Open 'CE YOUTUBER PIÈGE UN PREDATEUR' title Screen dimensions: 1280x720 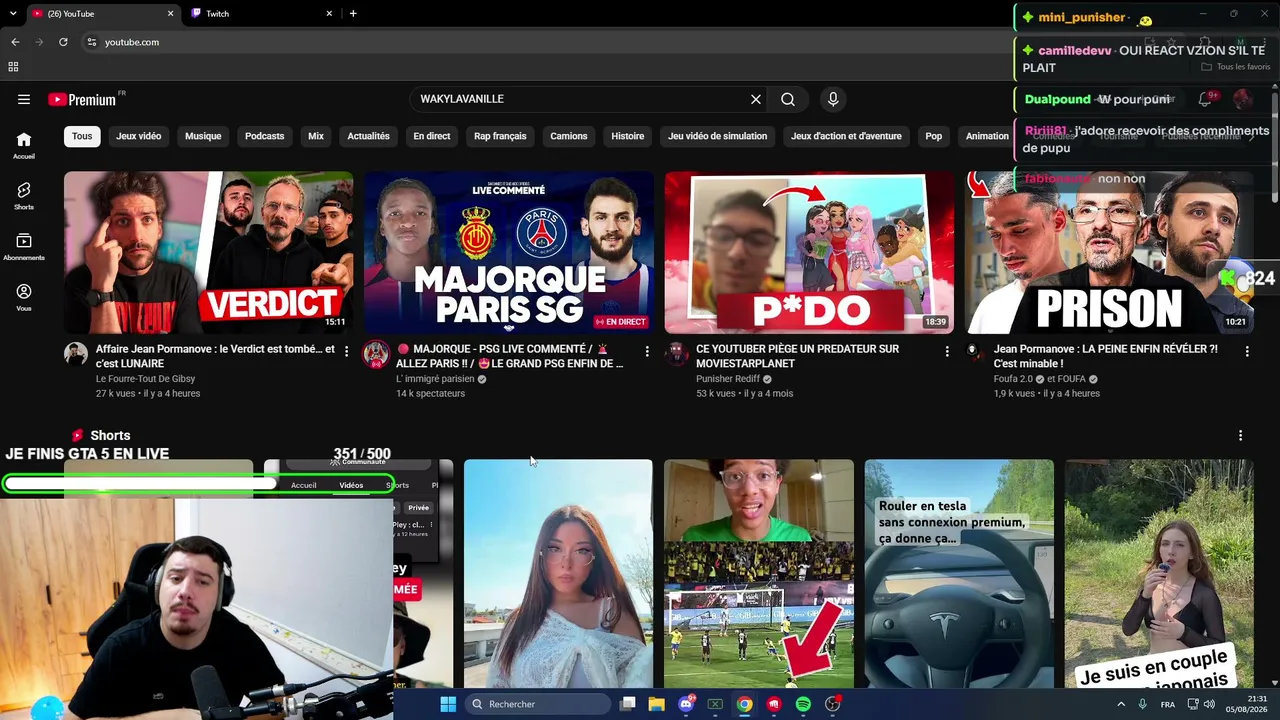click(798, 356)
